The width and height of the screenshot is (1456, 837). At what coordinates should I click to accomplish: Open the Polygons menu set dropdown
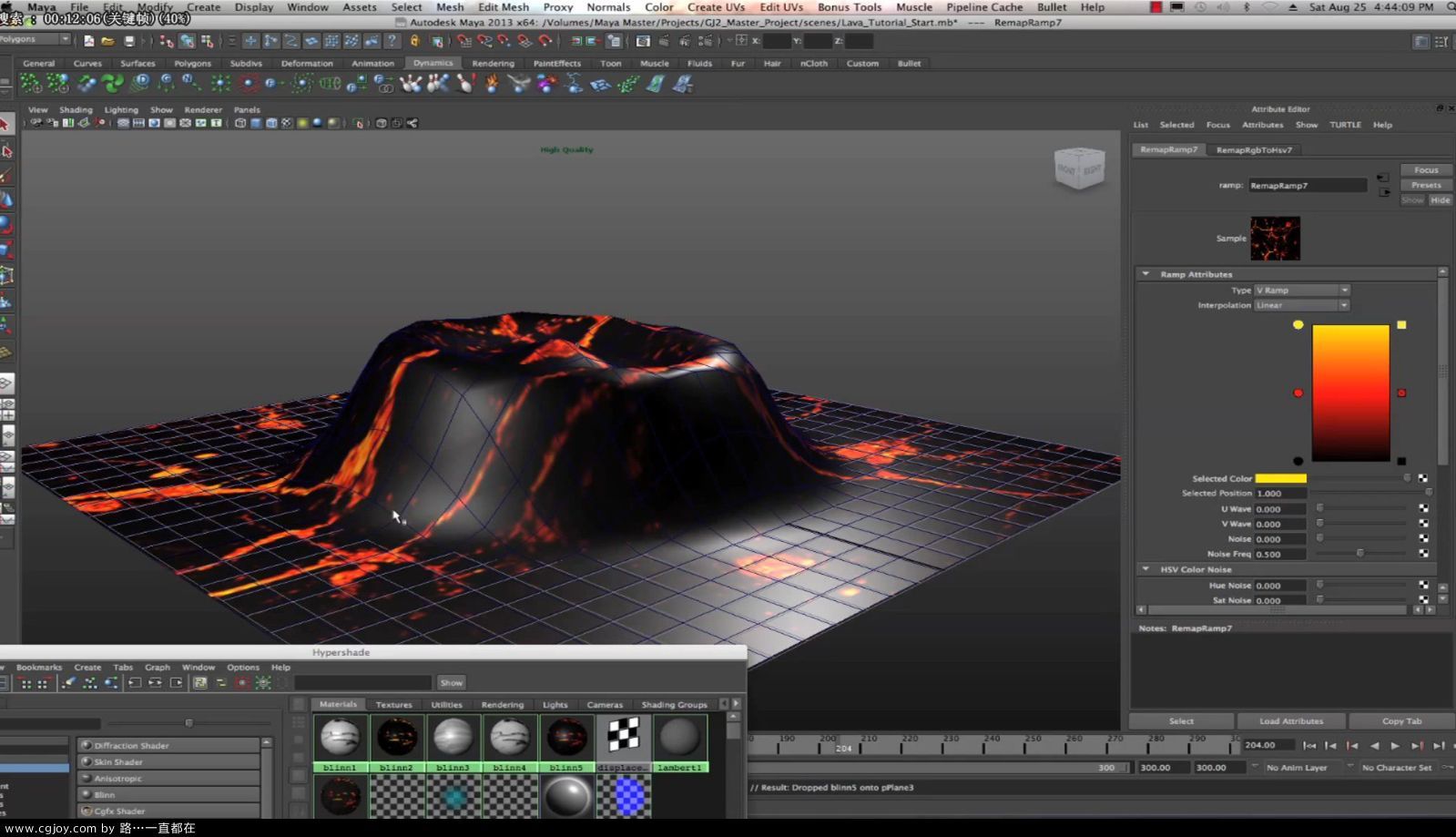[35, 40]
